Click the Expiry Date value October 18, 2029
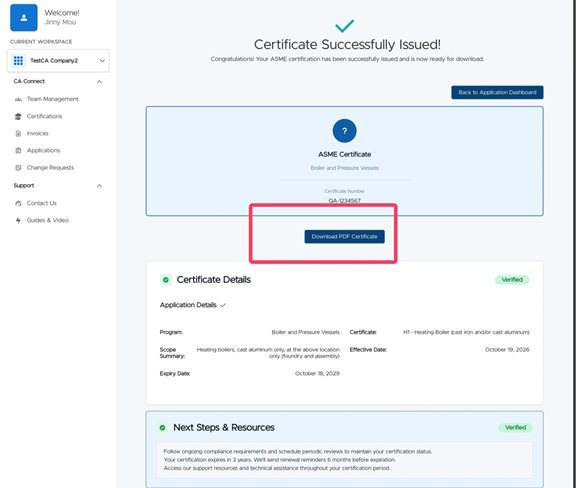This screenshot has height=488, width=576. [317, 373]
